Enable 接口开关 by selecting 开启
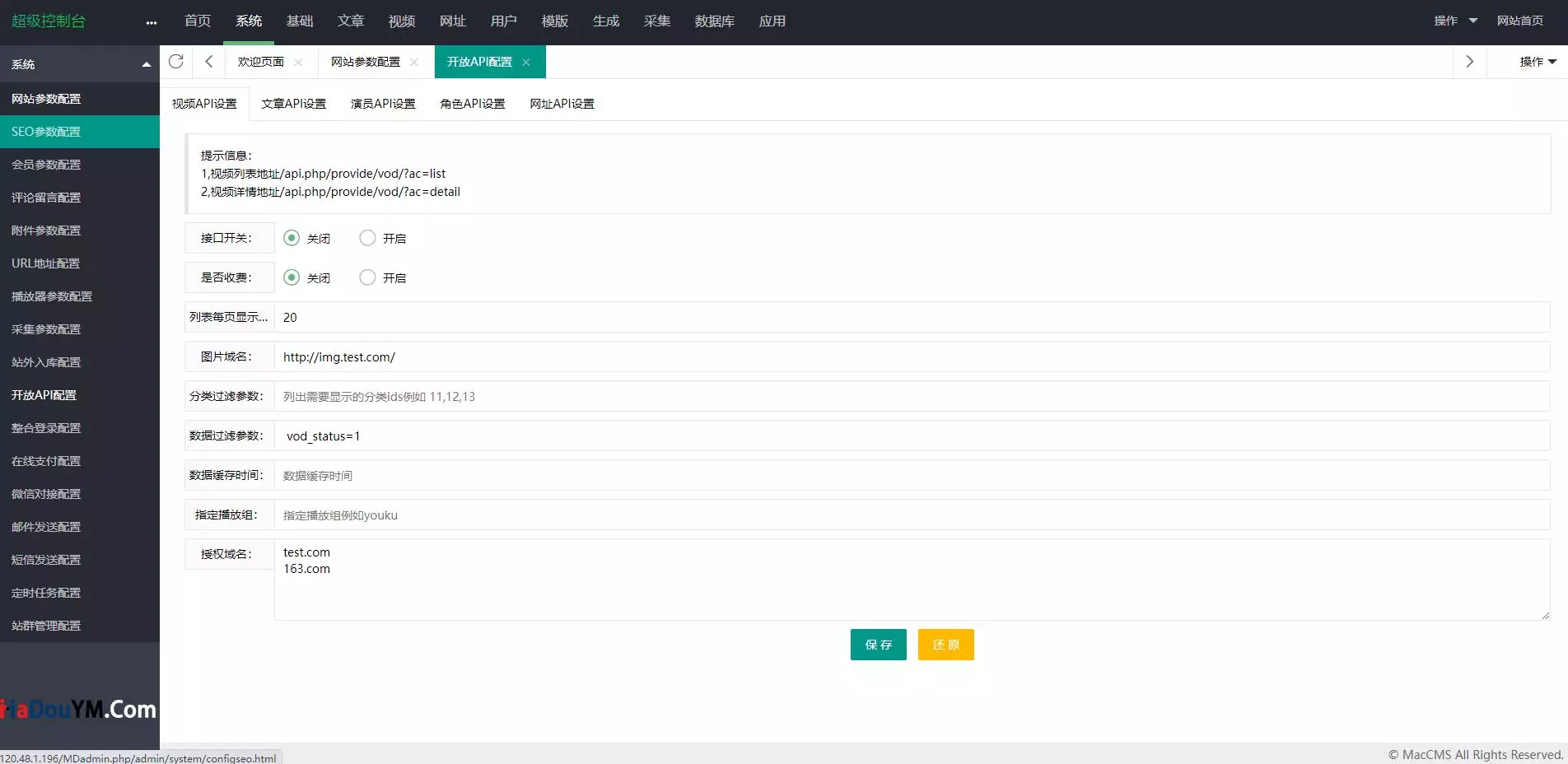 click(x=368, y=238)
